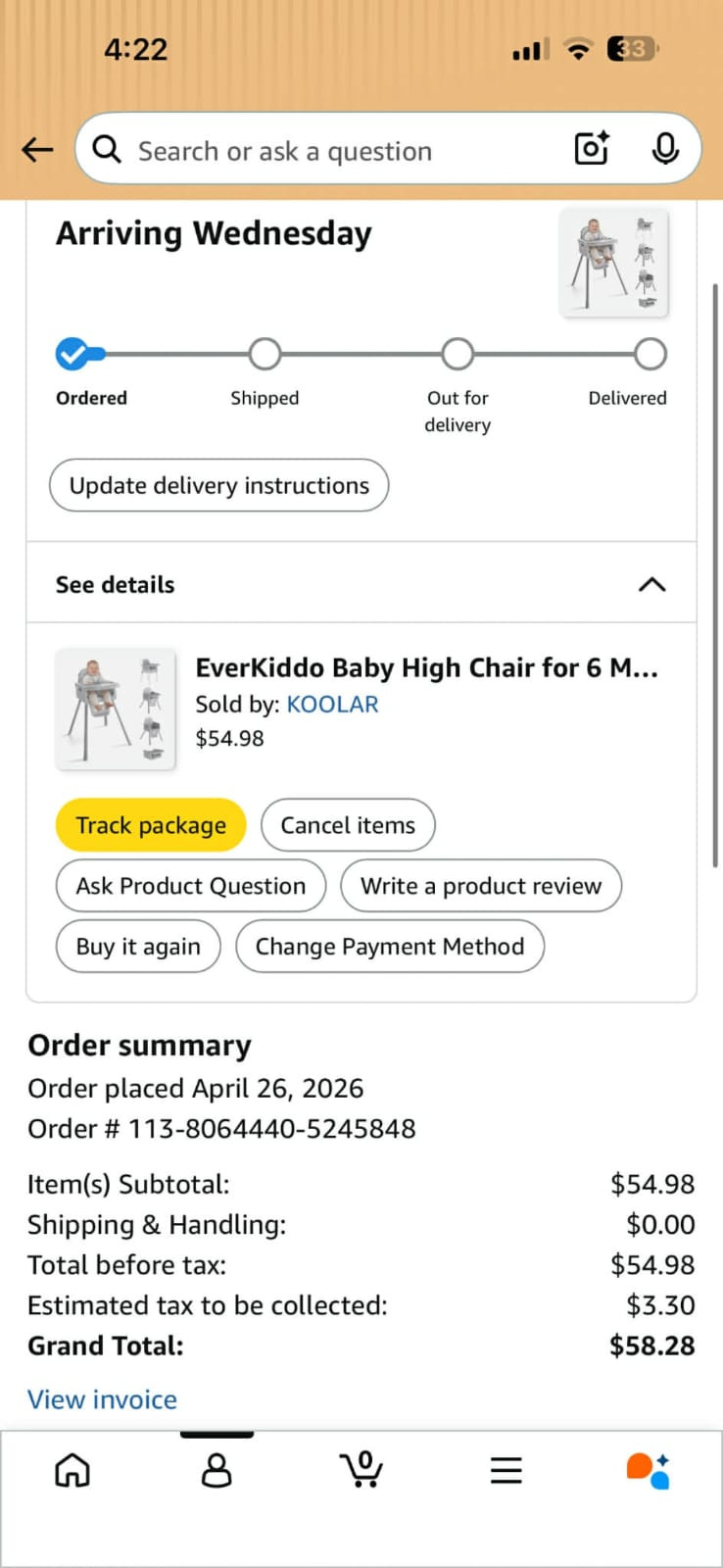The image size is (723, 1568).
Task: Select Ask Product Question
Action: coord(191,886)
